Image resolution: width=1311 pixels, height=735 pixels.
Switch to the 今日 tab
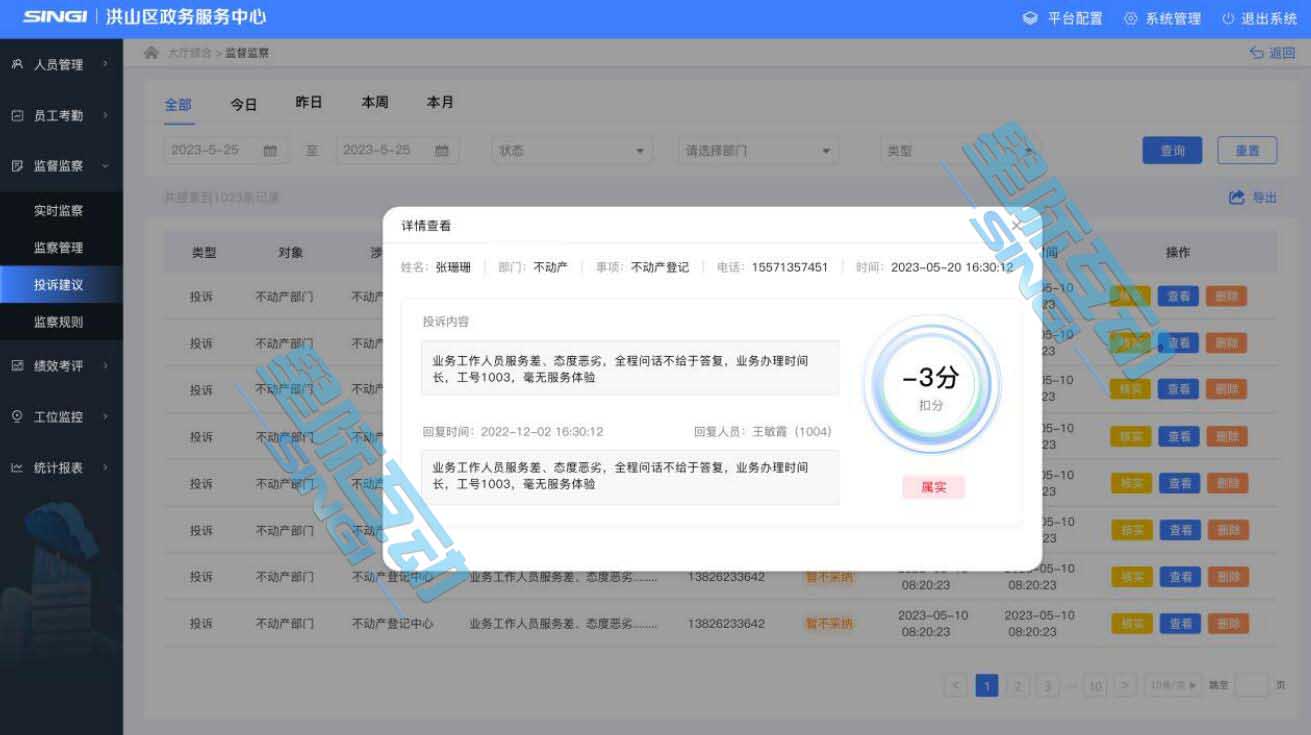coord(244,104)
